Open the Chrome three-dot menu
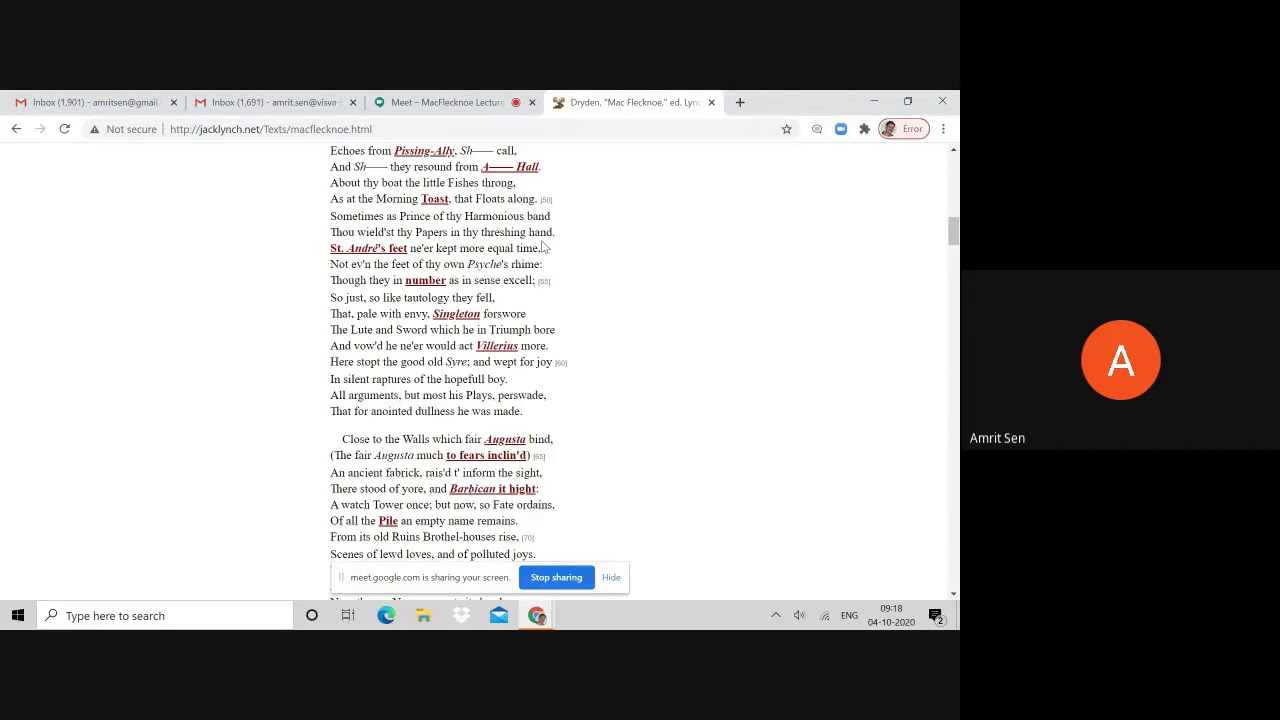Image resolution: width=1280 pixels, height=720 pixels. click(943, 129)
